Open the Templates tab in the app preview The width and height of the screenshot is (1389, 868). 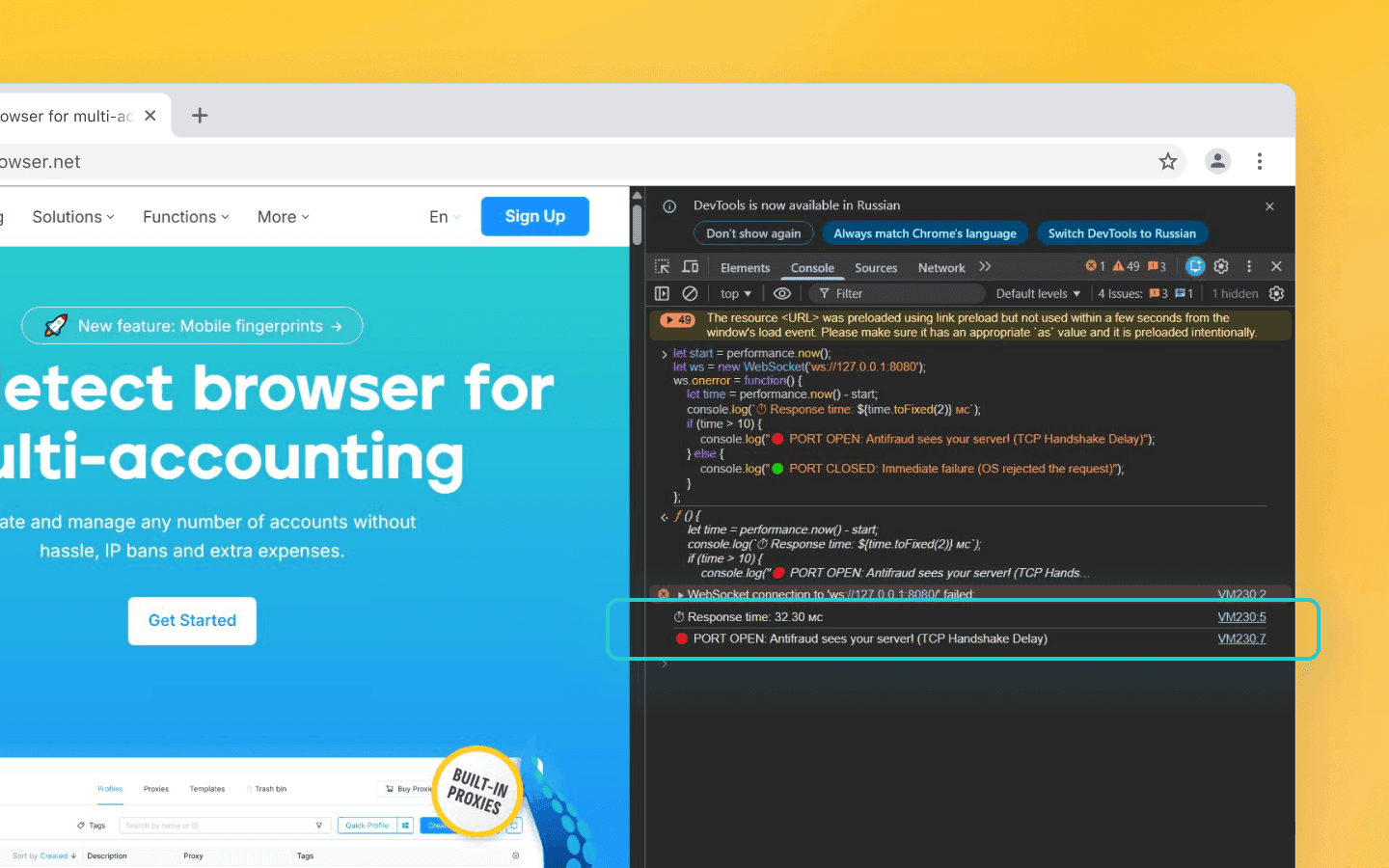click(x=207, y=789)
